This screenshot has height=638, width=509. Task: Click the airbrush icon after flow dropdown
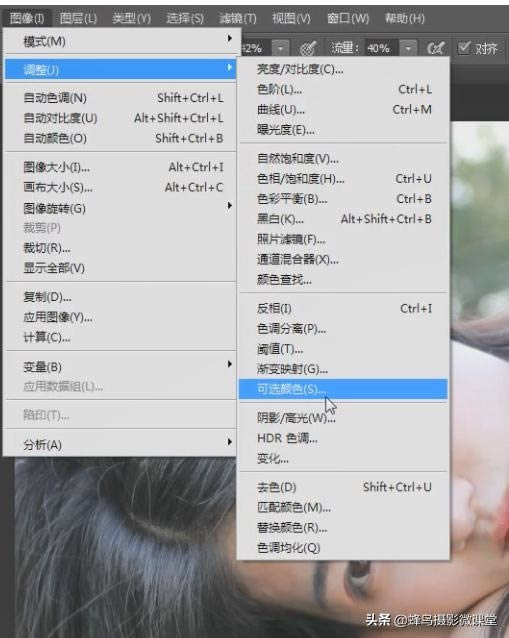tap(436, 48)
